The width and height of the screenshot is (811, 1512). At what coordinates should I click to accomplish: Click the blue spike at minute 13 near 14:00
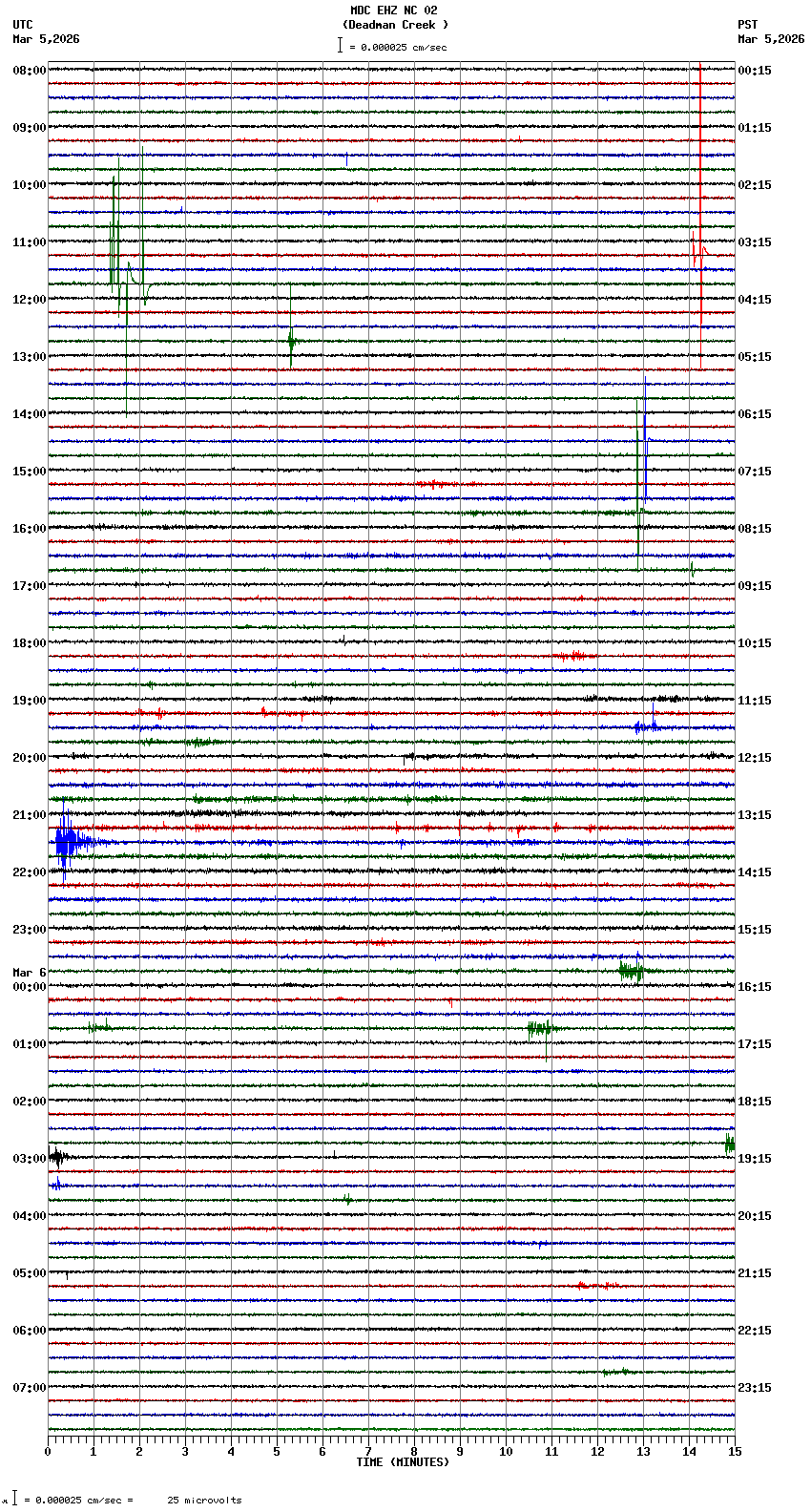[x=645, y=439]
